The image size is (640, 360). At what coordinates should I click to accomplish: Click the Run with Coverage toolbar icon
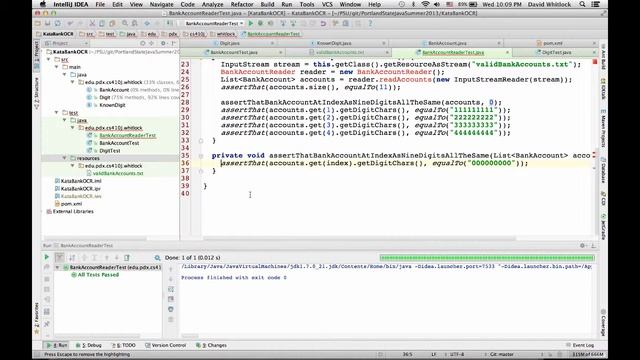(x=270, y=23)
